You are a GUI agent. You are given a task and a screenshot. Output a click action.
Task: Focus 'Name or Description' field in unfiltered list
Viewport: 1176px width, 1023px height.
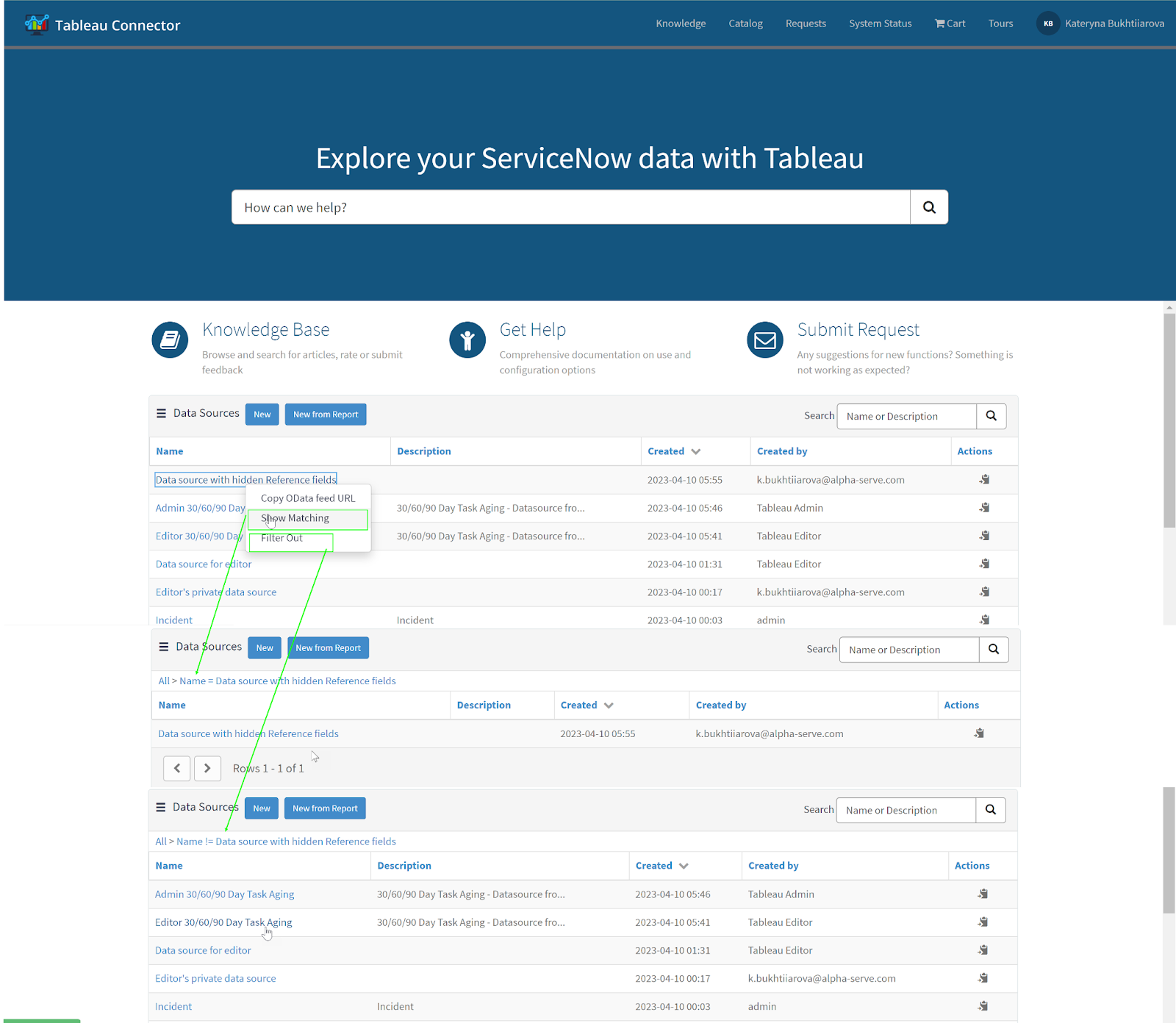click(x=907, y=416)
